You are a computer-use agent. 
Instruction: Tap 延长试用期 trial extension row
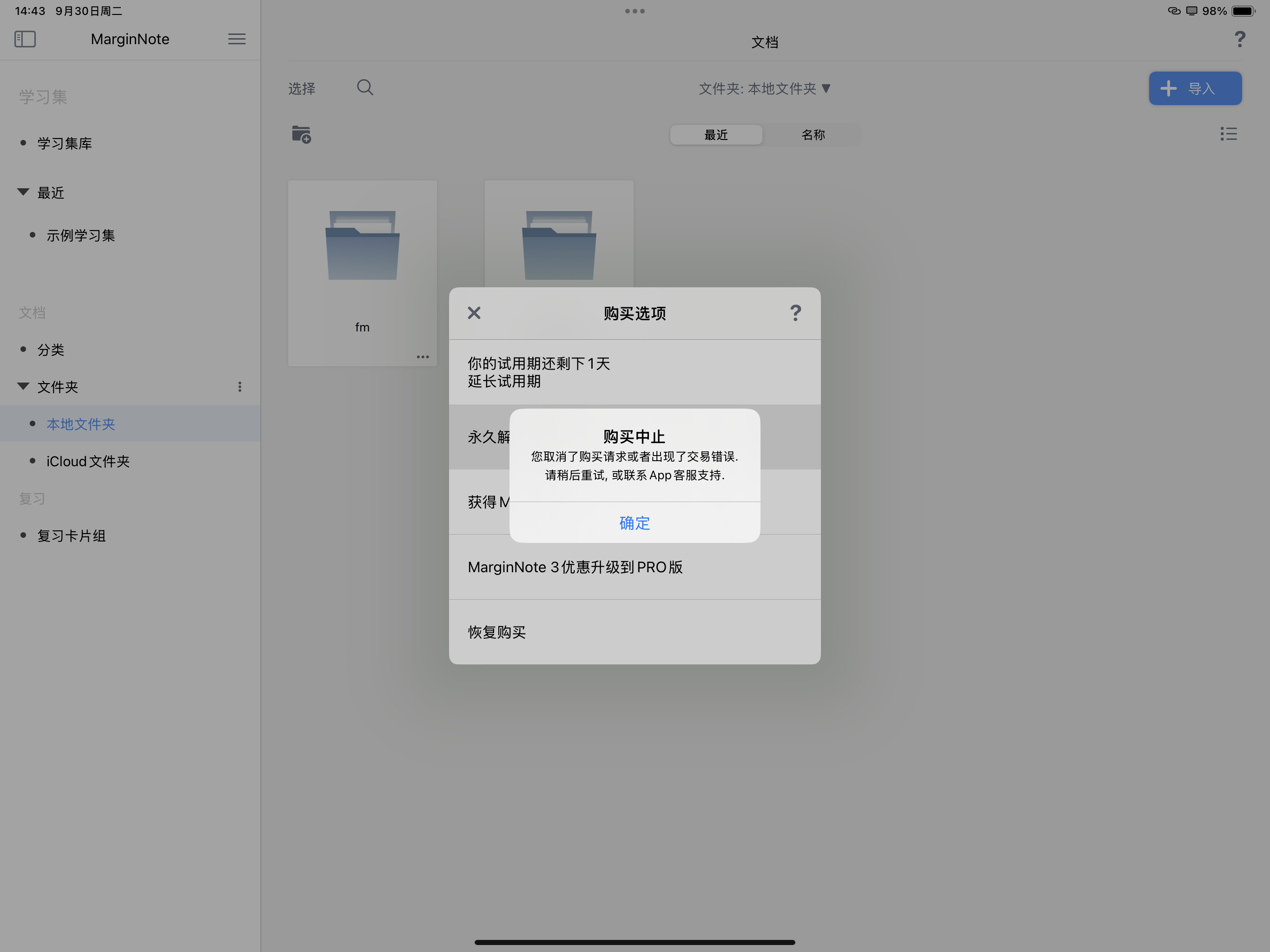(x=635, y=372)
